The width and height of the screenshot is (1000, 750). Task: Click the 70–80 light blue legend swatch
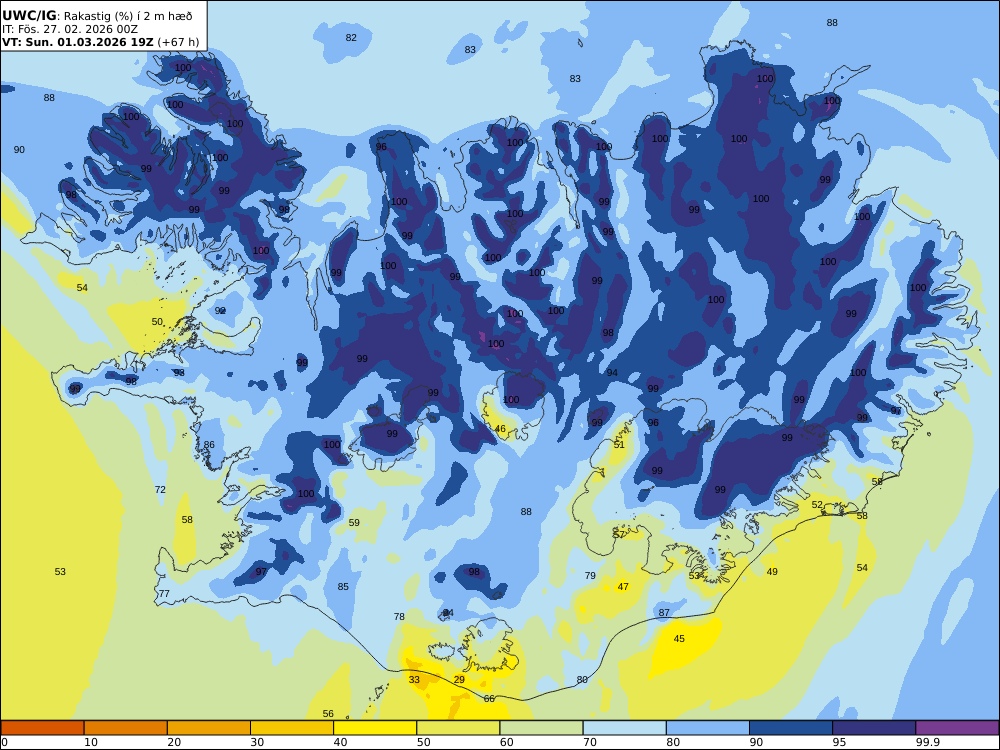[x=624, y=728]
